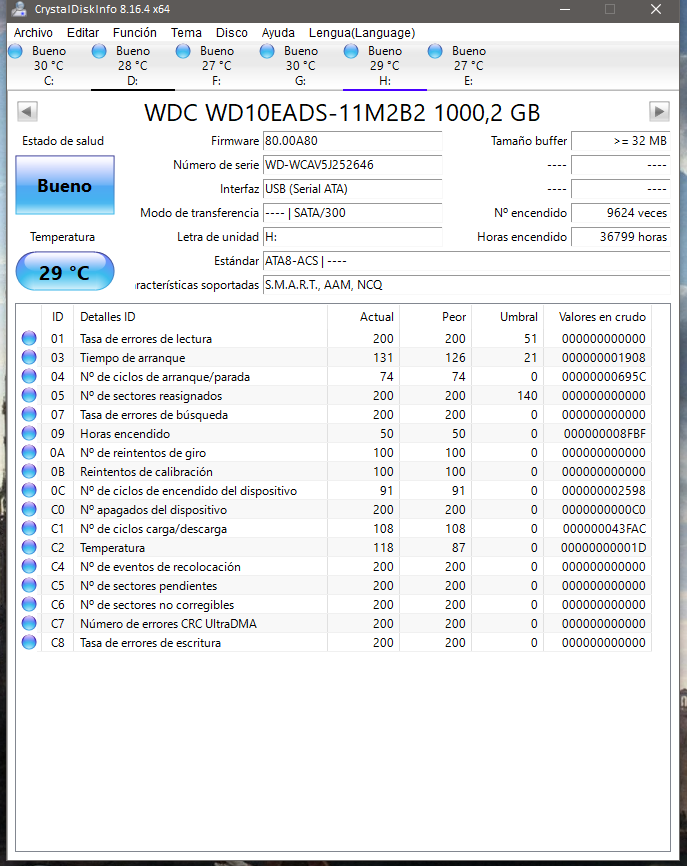
Task: Click raw value 000000008FBF
Action: click(604, 434)
